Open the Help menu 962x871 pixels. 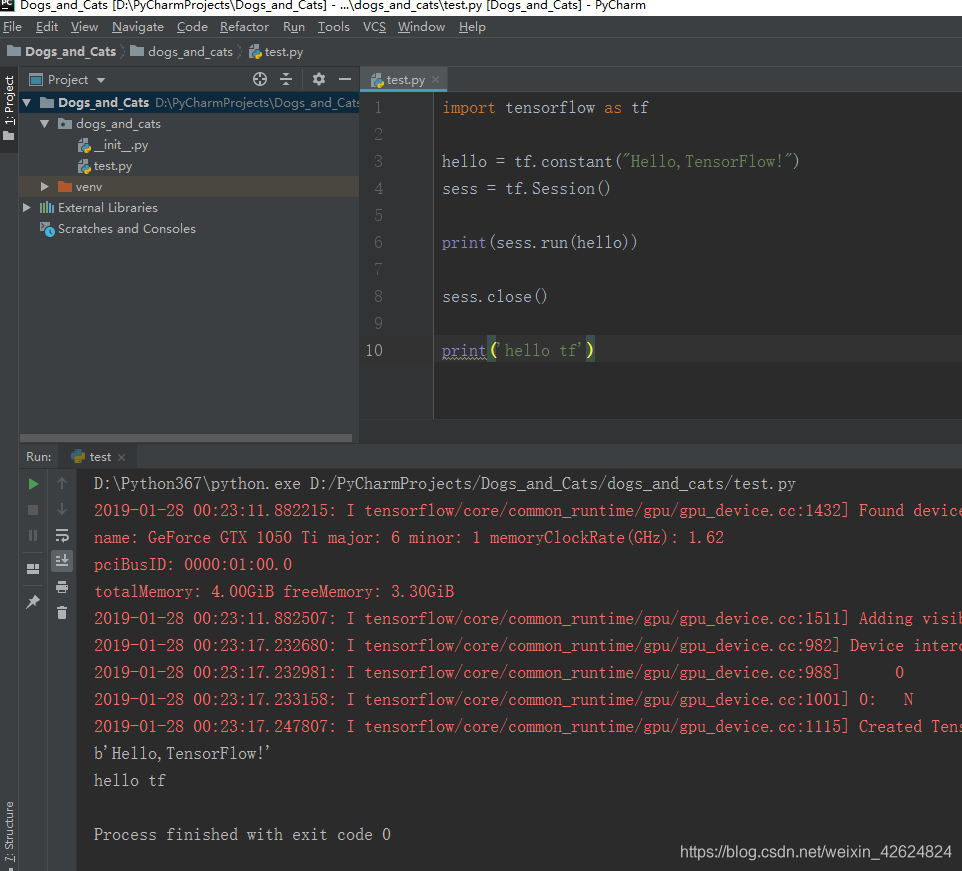click(x=472, y=27)
